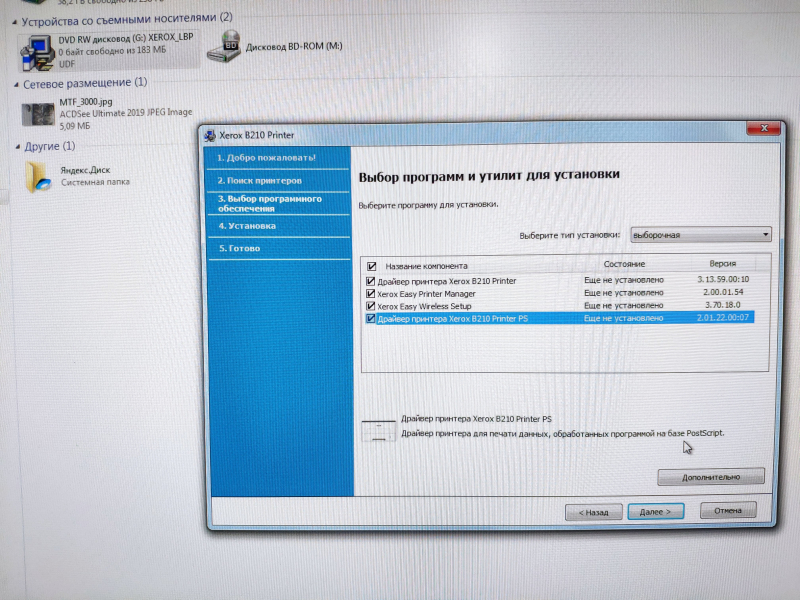Toggle the select-all components checkbox in header
Image resolution: width=800 pixels, height=600 pixels.
coord(372,266)
